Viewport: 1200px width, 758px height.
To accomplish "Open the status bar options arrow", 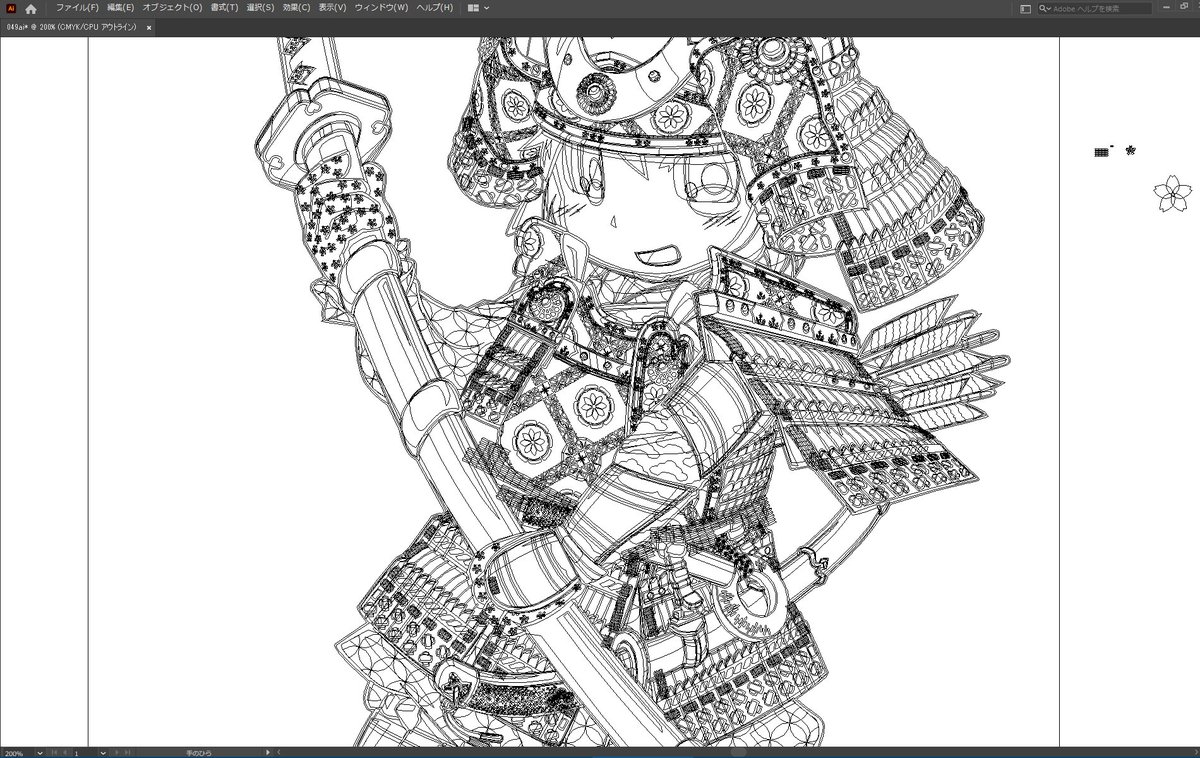I will coord(267,752).
